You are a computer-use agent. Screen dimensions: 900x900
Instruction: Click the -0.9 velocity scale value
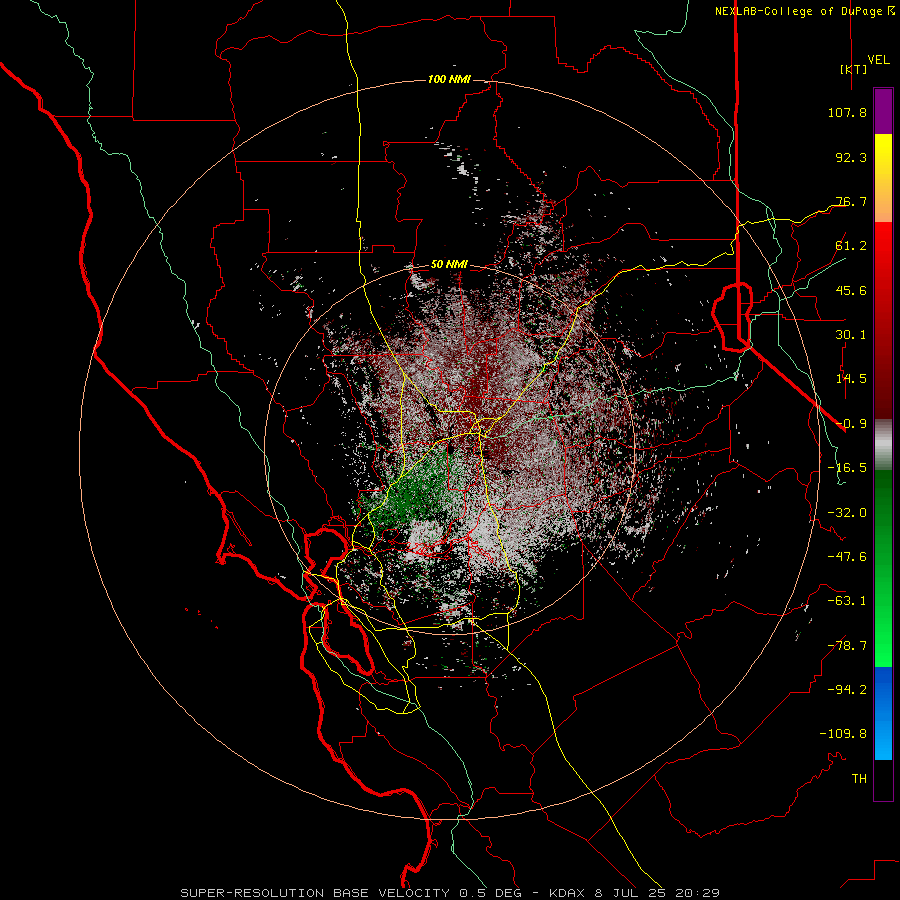851,424
